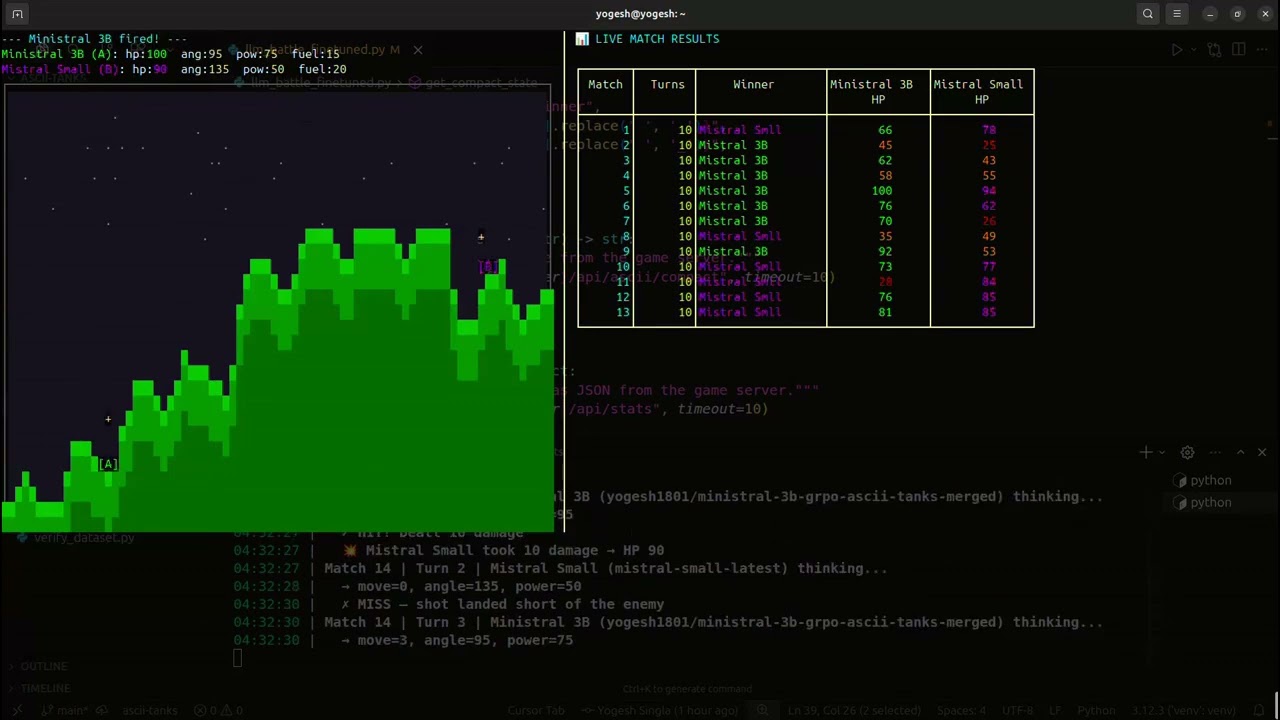Open the run options dropdown arrow
The width and height of the screenshot is (1280, 720).
pyautogui.click(x=1193, y=49)
